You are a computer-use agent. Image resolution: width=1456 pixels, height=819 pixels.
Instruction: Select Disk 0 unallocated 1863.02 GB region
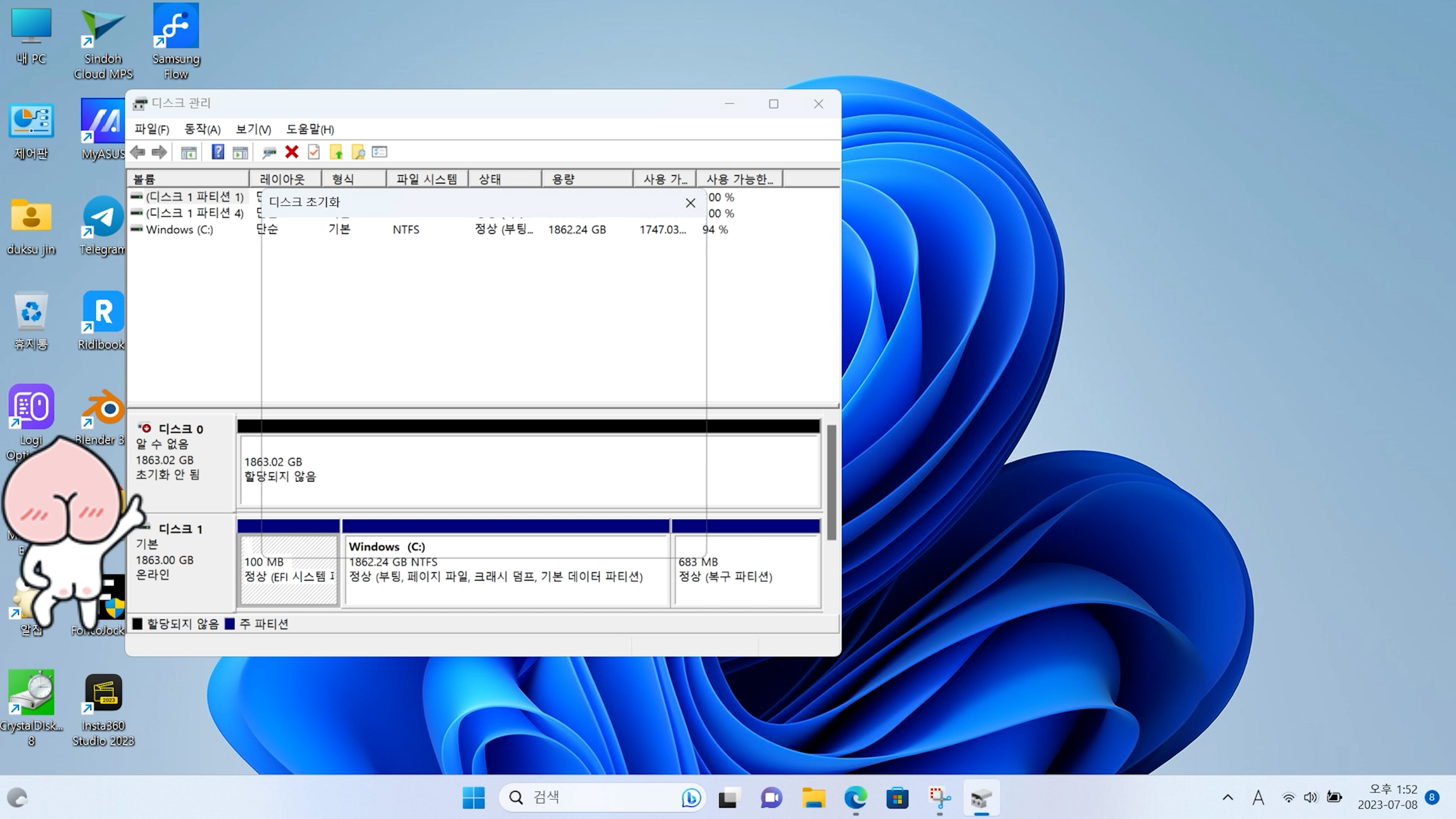pyautogui.click(x=529, y=469)
